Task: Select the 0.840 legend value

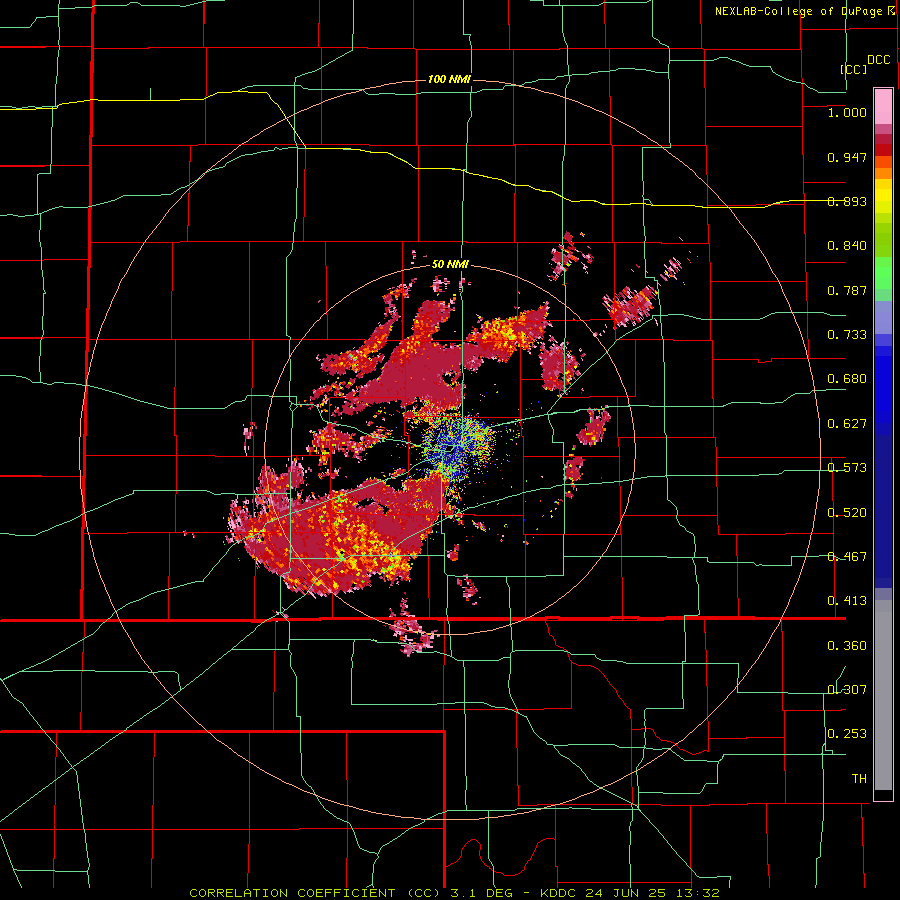Action: [x=847, y=246]
